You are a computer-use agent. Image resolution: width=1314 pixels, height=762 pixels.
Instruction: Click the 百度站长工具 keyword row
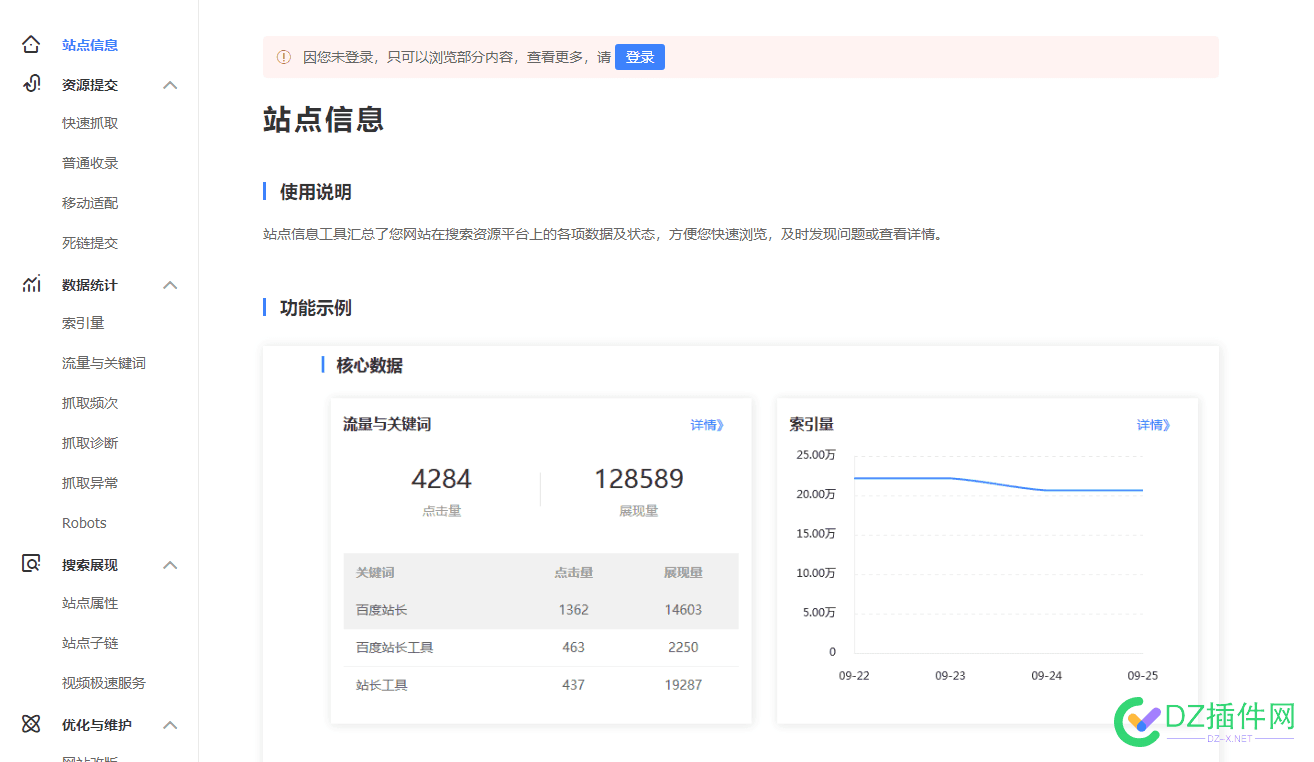point(541,647)
